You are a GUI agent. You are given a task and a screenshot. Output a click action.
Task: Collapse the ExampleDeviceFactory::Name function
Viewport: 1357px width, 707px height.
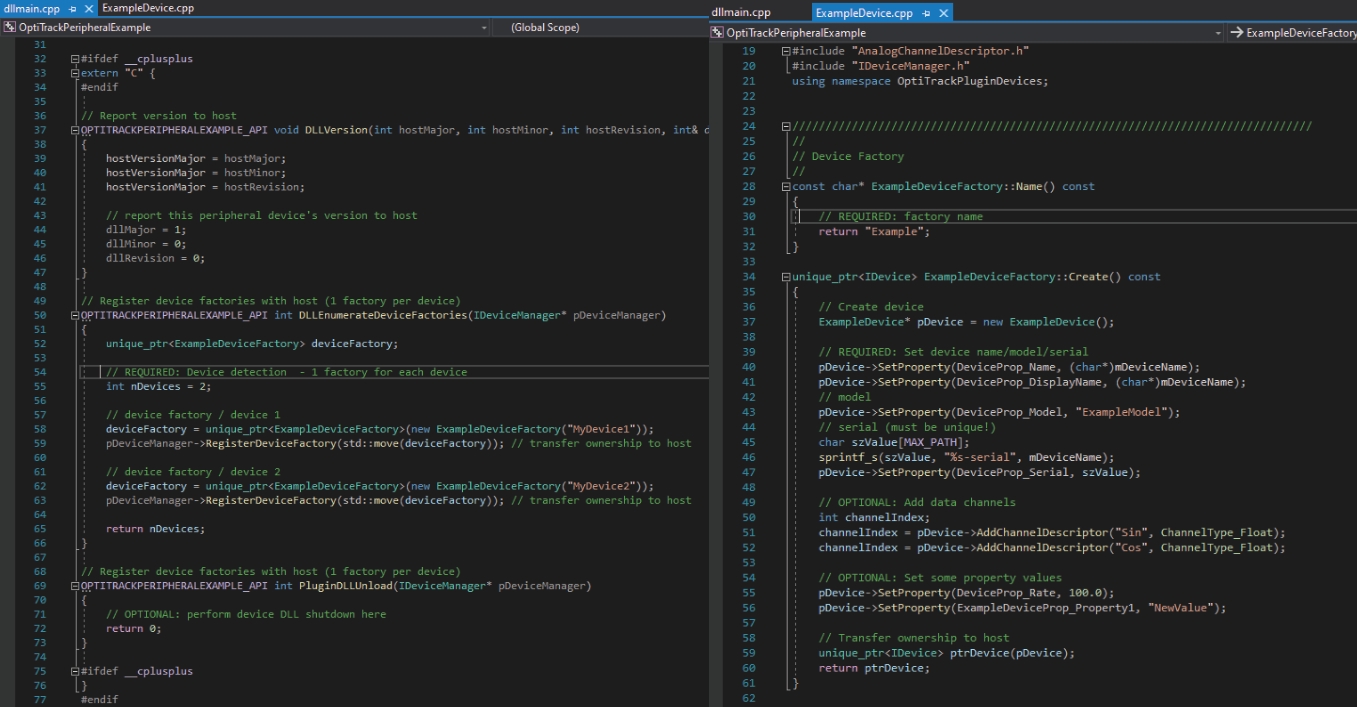[x=786, y=187]
